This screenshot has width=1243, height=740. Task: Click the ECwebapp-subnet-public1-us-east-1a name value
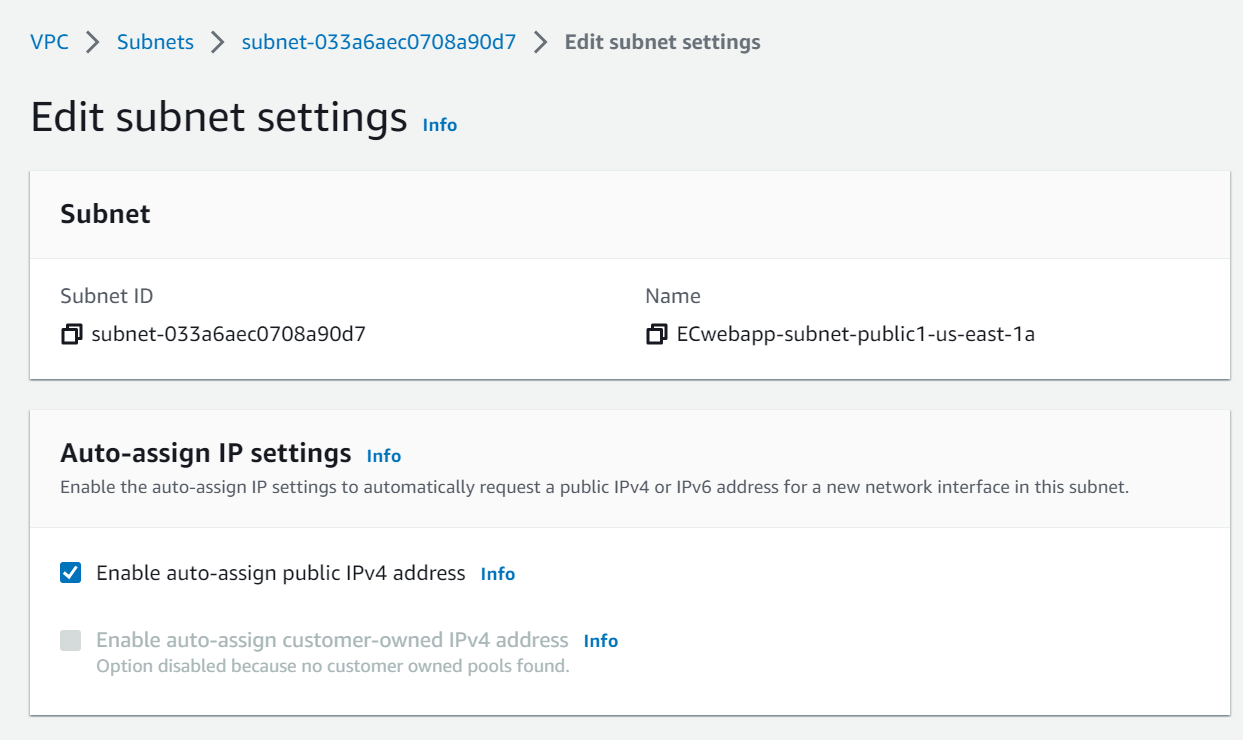[855, 335]
